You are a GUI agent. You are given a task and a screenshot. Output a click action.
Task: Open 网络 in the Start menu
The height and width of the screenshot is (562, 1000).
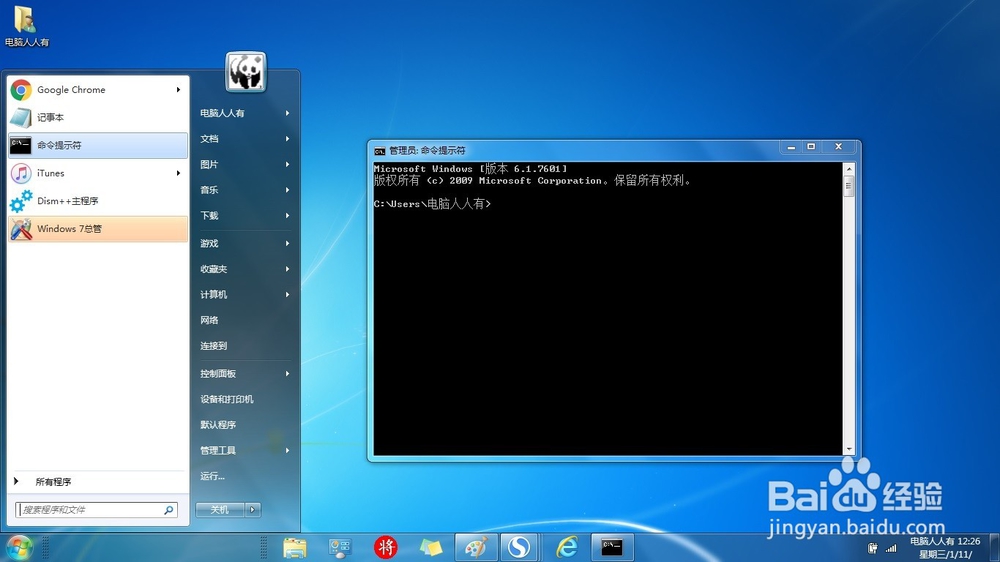point(245,320)
